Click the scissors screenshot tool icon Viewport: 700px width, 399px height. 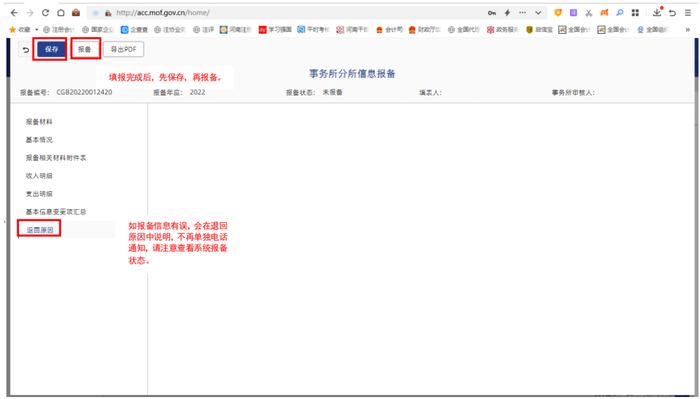pyautogui.click(x=589, y=12)
